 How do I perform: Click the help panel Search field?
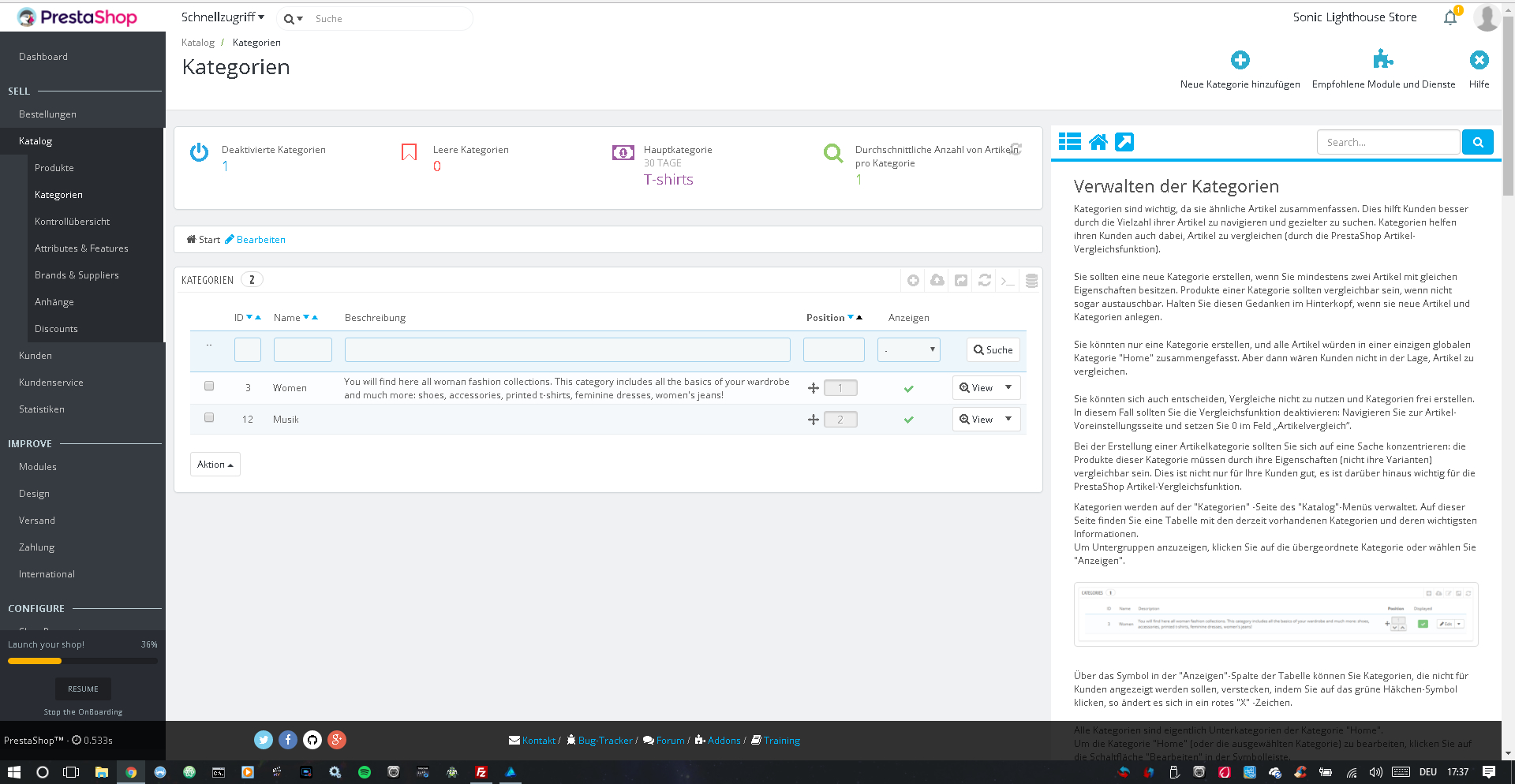[1388, 142]
